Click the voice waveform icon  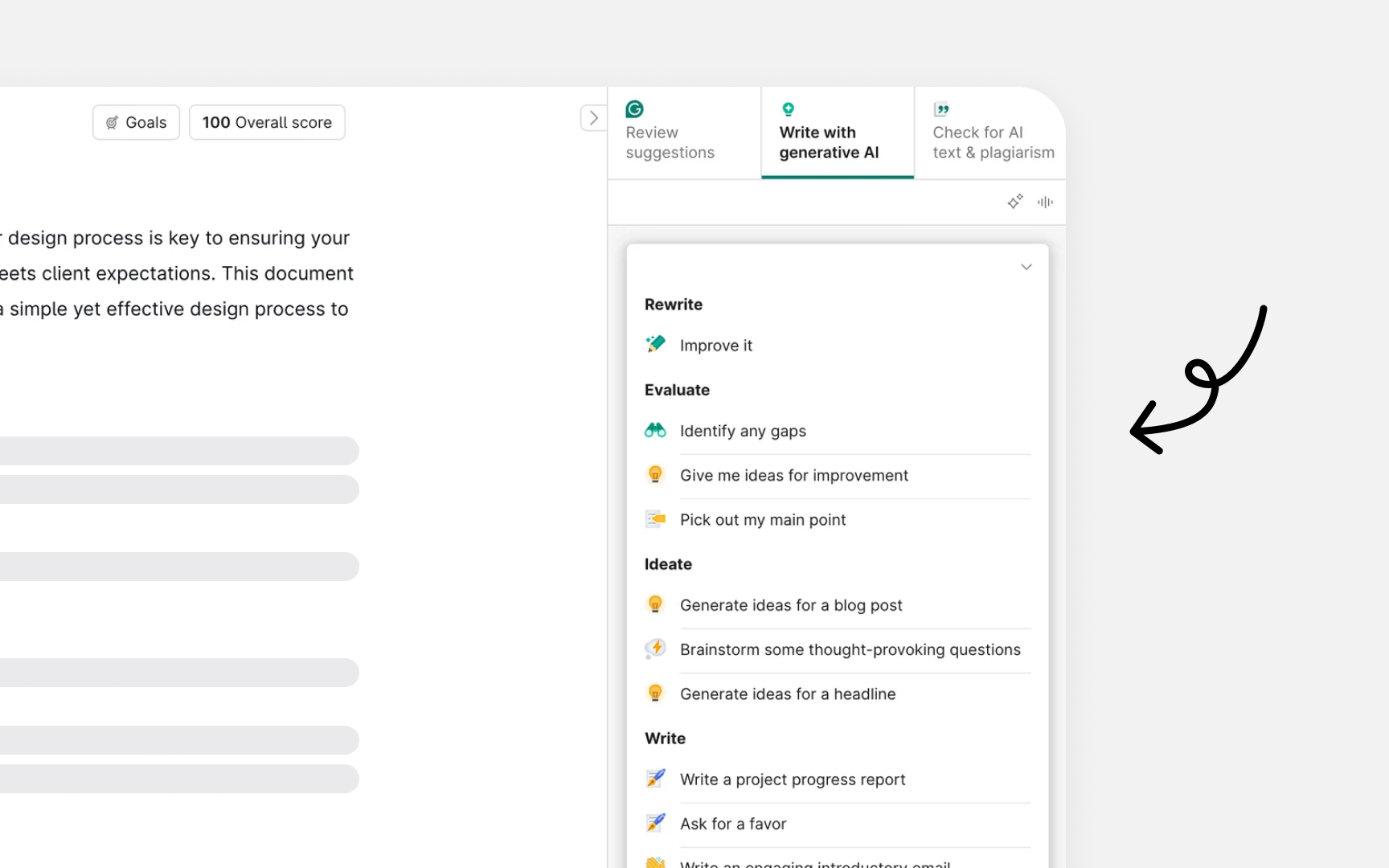[x=1044, y=202]
